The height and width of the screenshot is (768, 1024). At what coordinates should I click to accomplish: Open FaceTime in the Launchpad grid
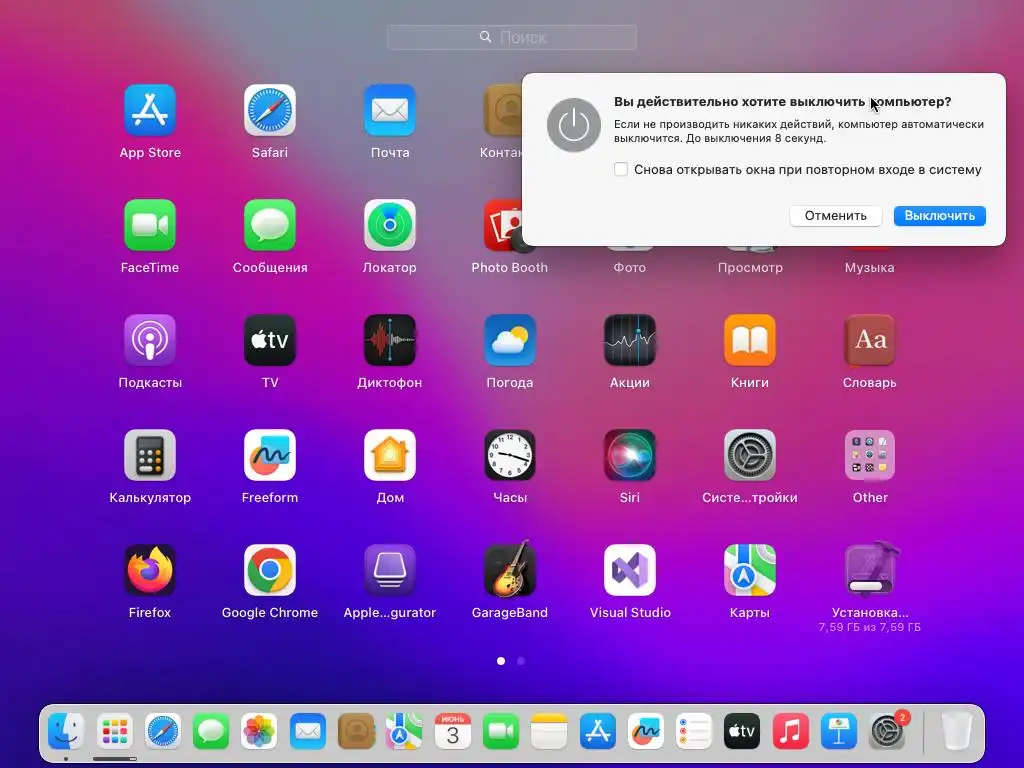click(x=150, y=225)
